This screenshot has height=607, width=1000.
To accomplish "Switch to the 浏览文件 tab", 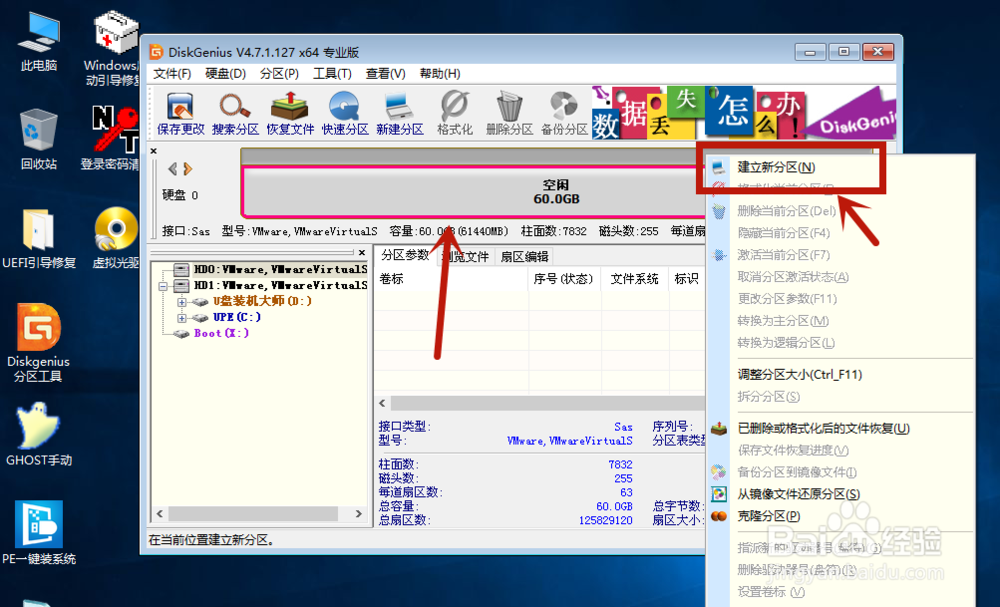I will [466, 257].
